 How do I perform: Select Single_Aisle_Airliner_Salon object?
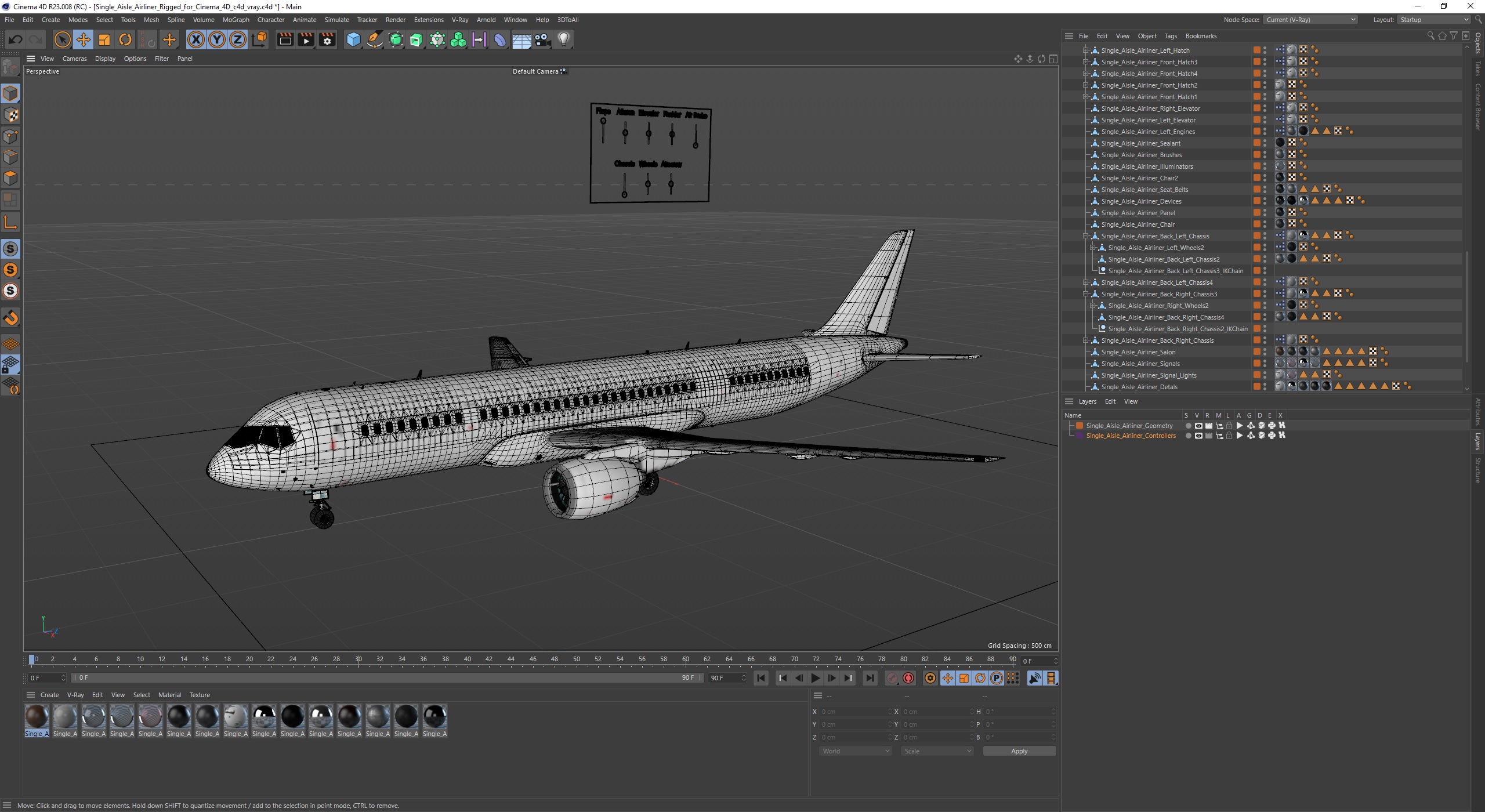(1138, 352)
